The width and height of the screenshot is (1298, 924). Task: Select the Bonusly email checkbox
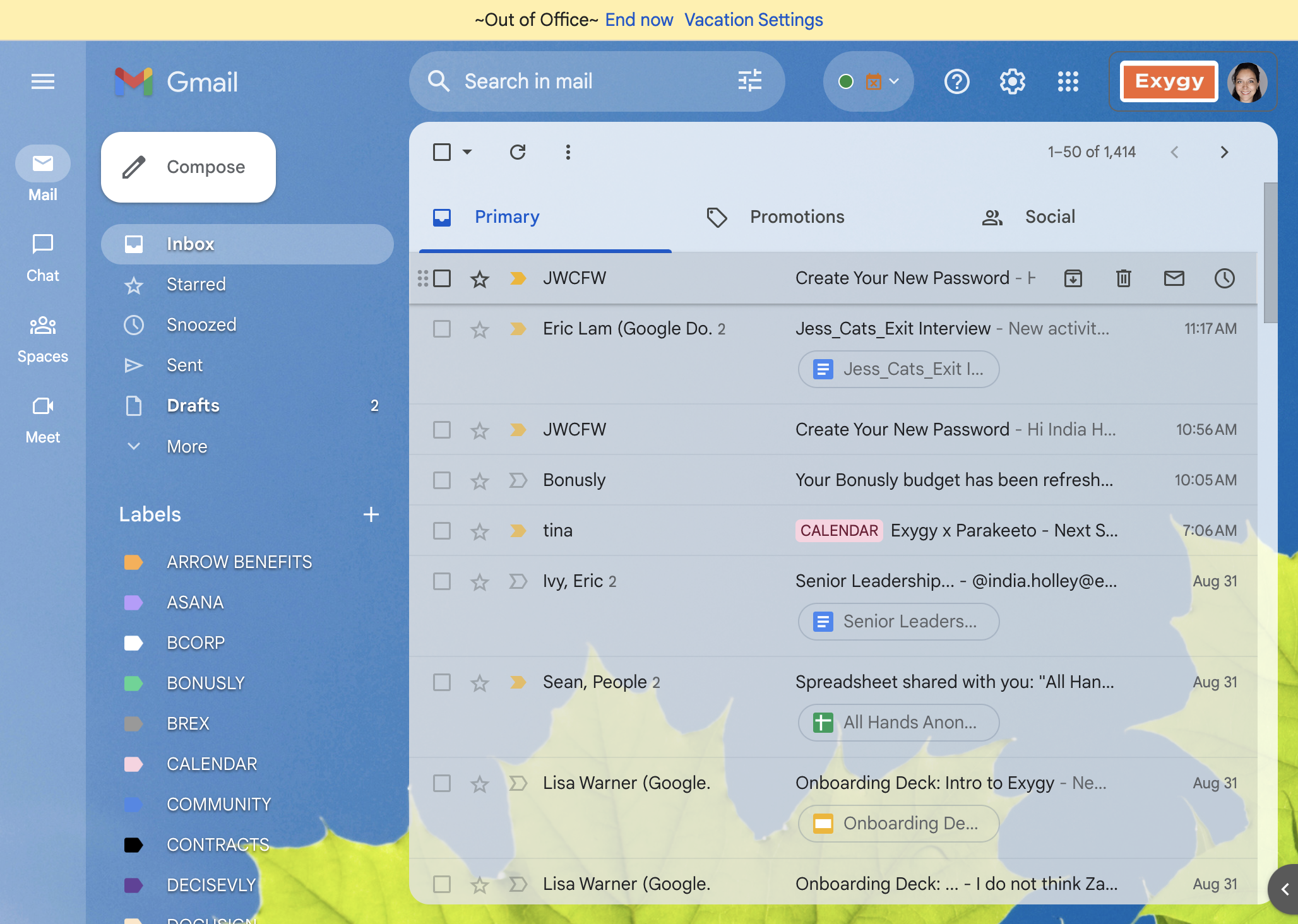442,480
